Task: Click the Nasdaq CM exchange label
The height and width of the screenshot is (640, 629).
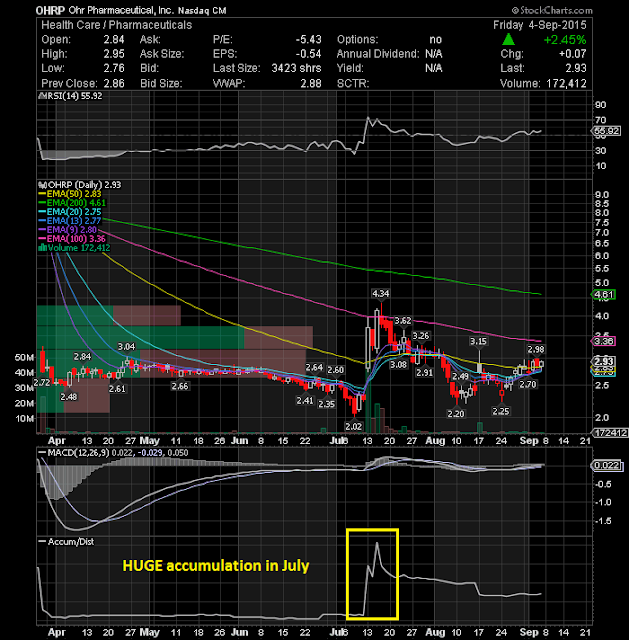Action: [x=202, y=11]
